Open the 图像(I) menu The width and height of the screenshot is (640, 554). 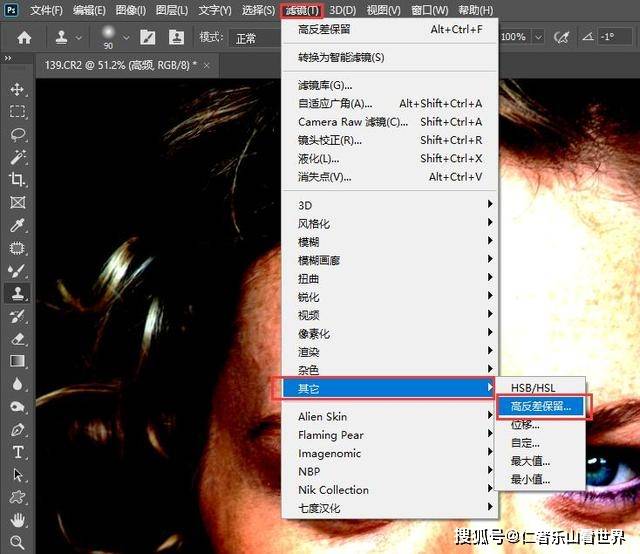[x=131, y=10]
